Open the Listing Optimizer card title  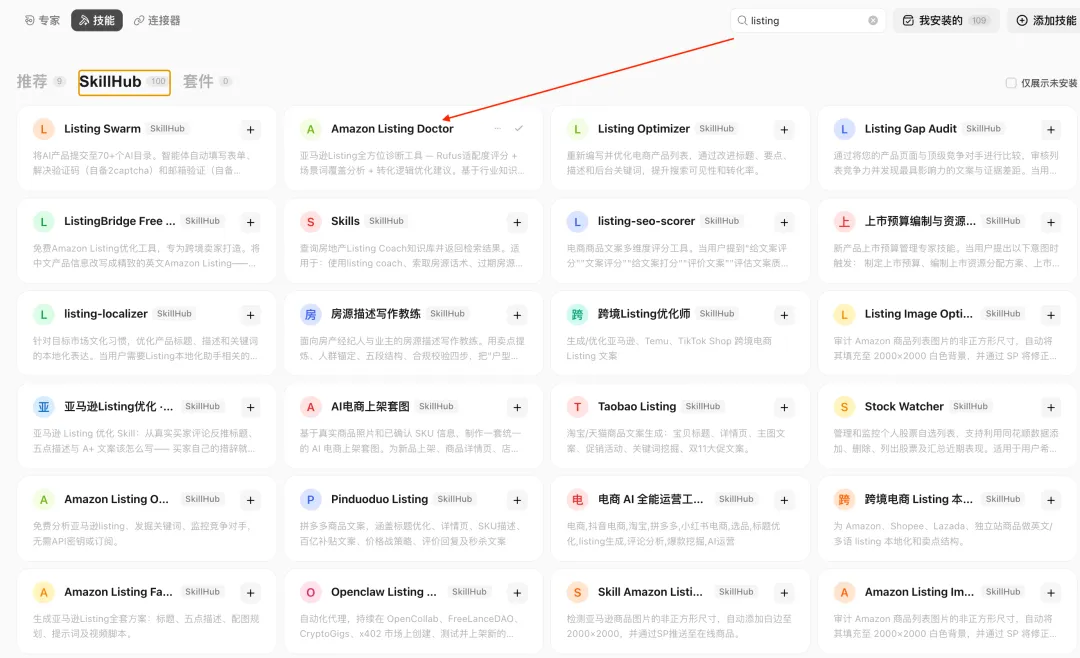pyautogui.click(x=643, y=129)
